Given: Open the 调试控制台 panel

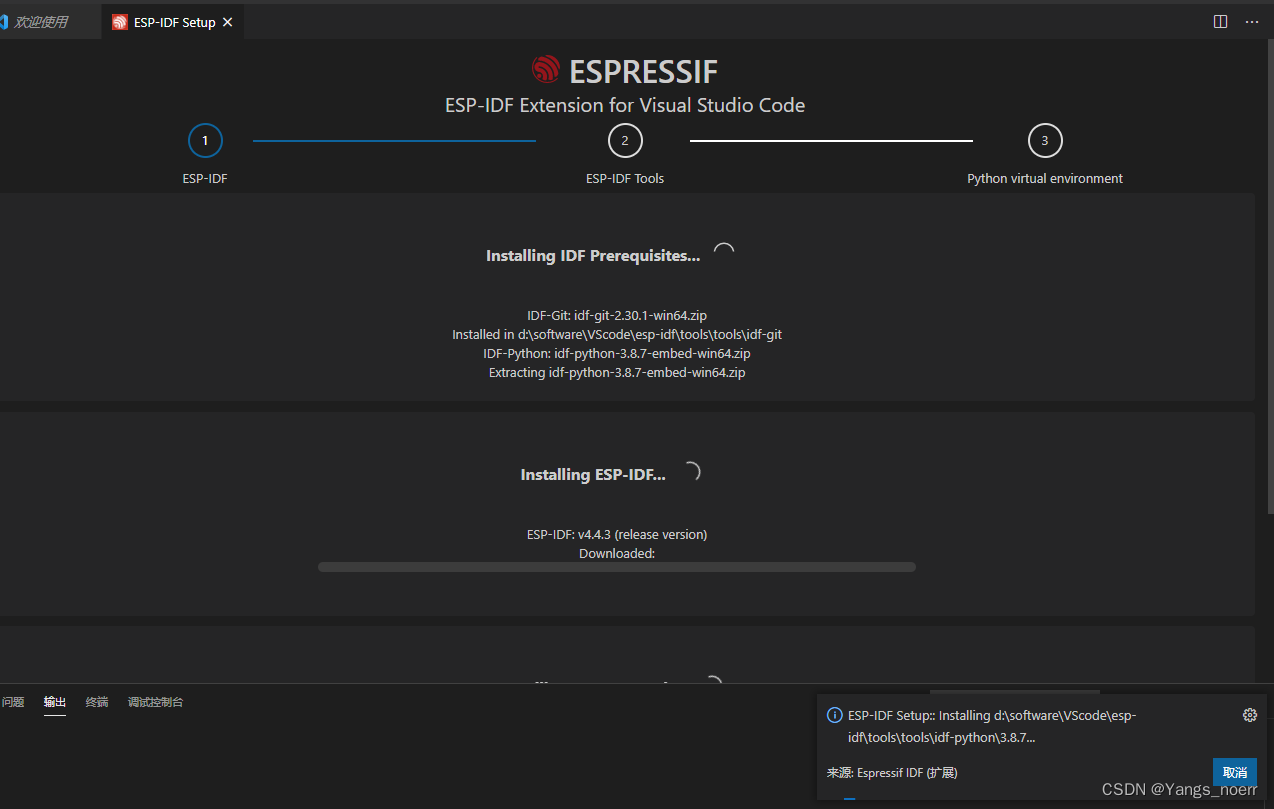Looking at the screenshot, I should 155,701.
